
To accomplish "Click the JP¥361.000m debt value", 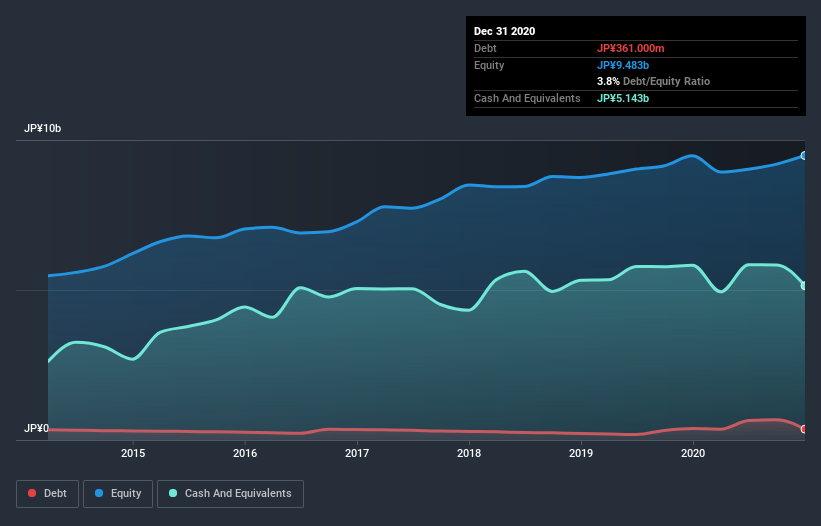I will coord(630,48).
